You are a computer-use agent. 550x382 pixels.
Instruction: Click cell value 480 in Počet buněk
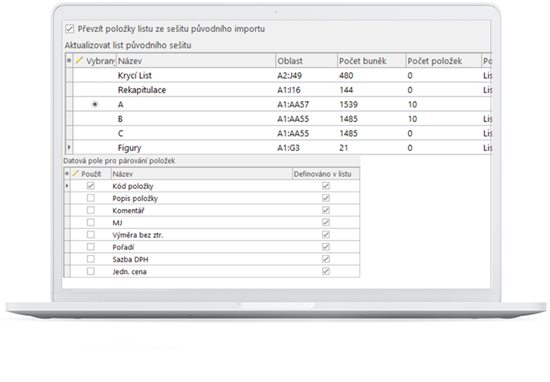pyautogui.click(x=346, y=75)
